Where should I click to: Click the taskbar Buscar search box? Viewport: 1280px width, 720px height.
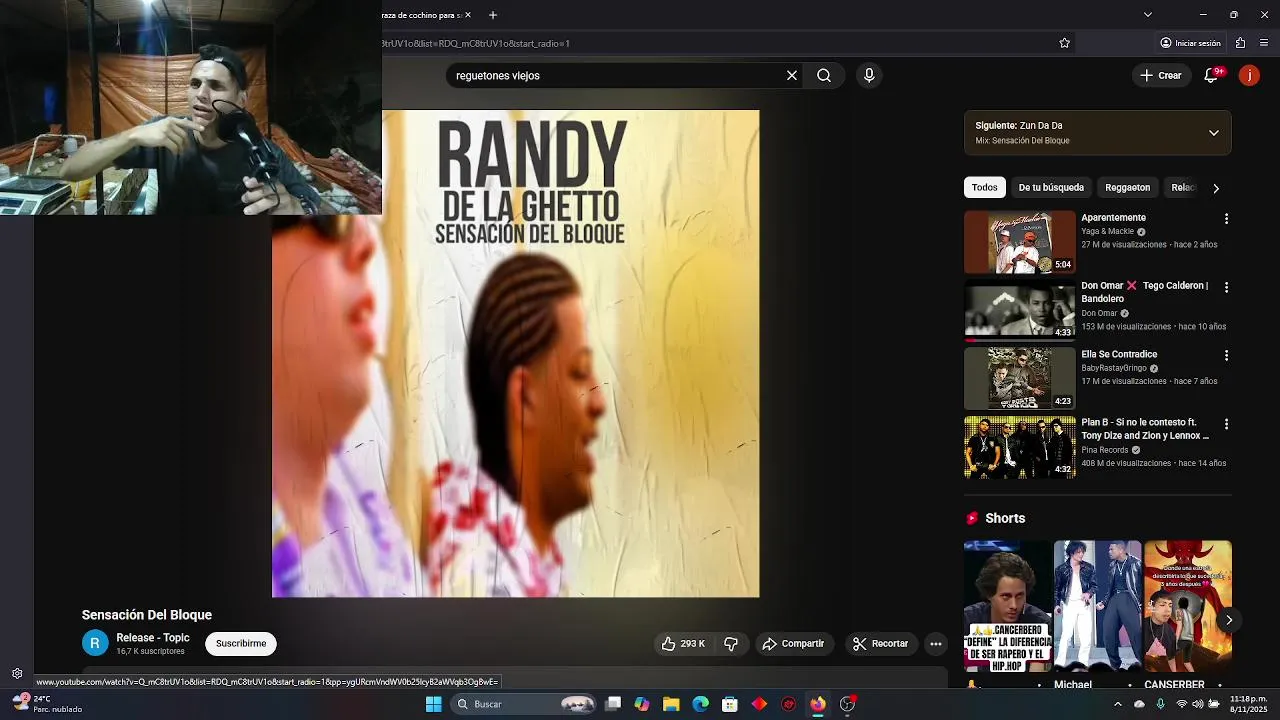[x=525, y=704]
